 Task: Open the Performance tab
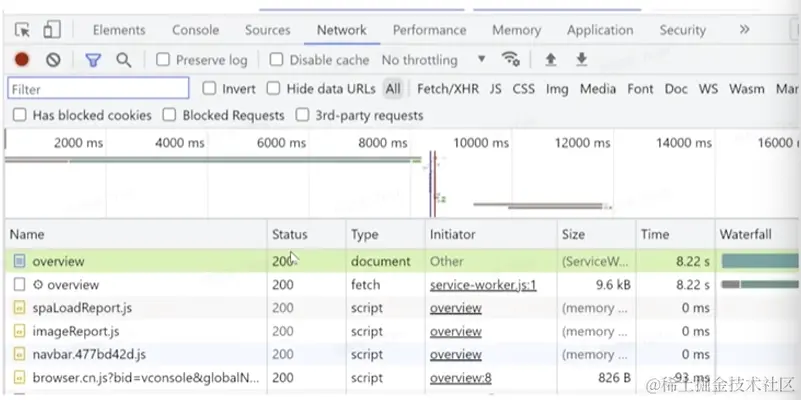[x=429, y=30]
